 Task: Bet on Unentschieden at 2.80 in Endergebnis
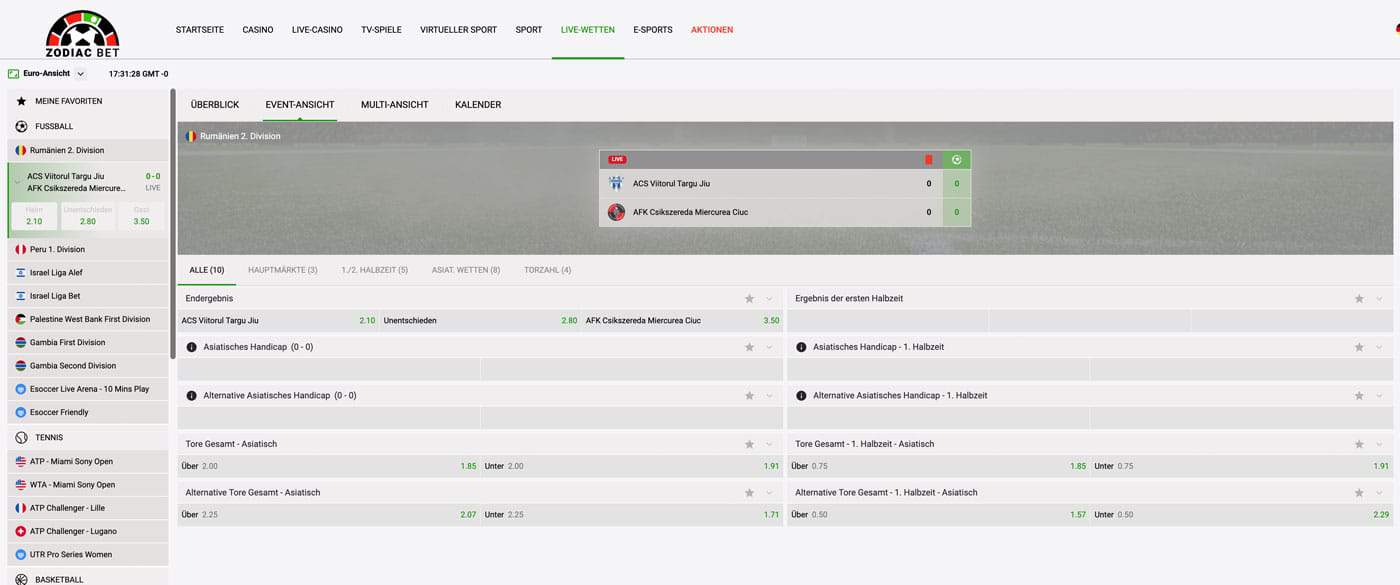point(480,320)
